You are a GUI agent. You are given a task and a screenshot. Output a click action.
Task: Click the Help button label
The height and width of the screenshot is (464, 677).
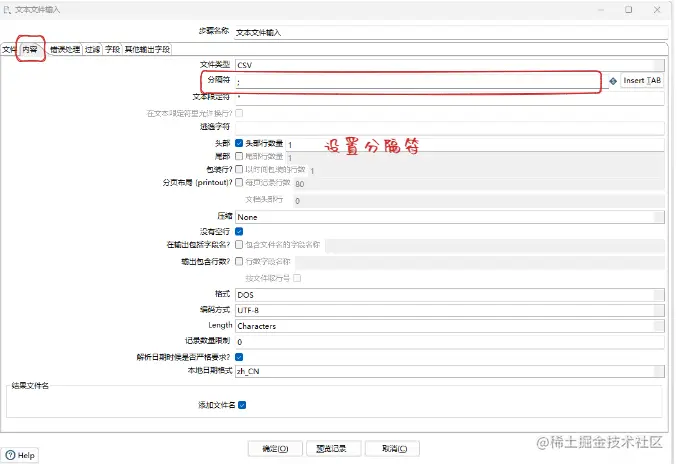(26, 455)
